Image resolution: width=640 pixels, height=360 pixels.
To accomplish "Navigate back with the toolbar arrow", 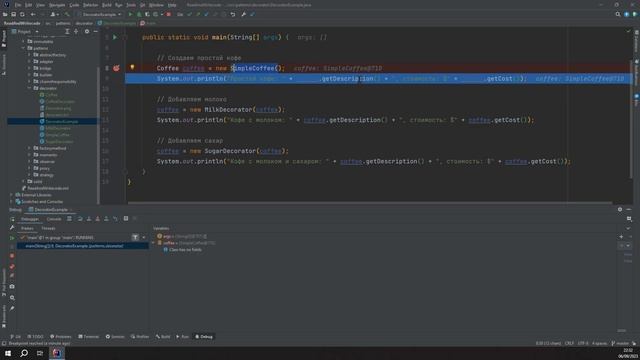I will pos(33,14).
